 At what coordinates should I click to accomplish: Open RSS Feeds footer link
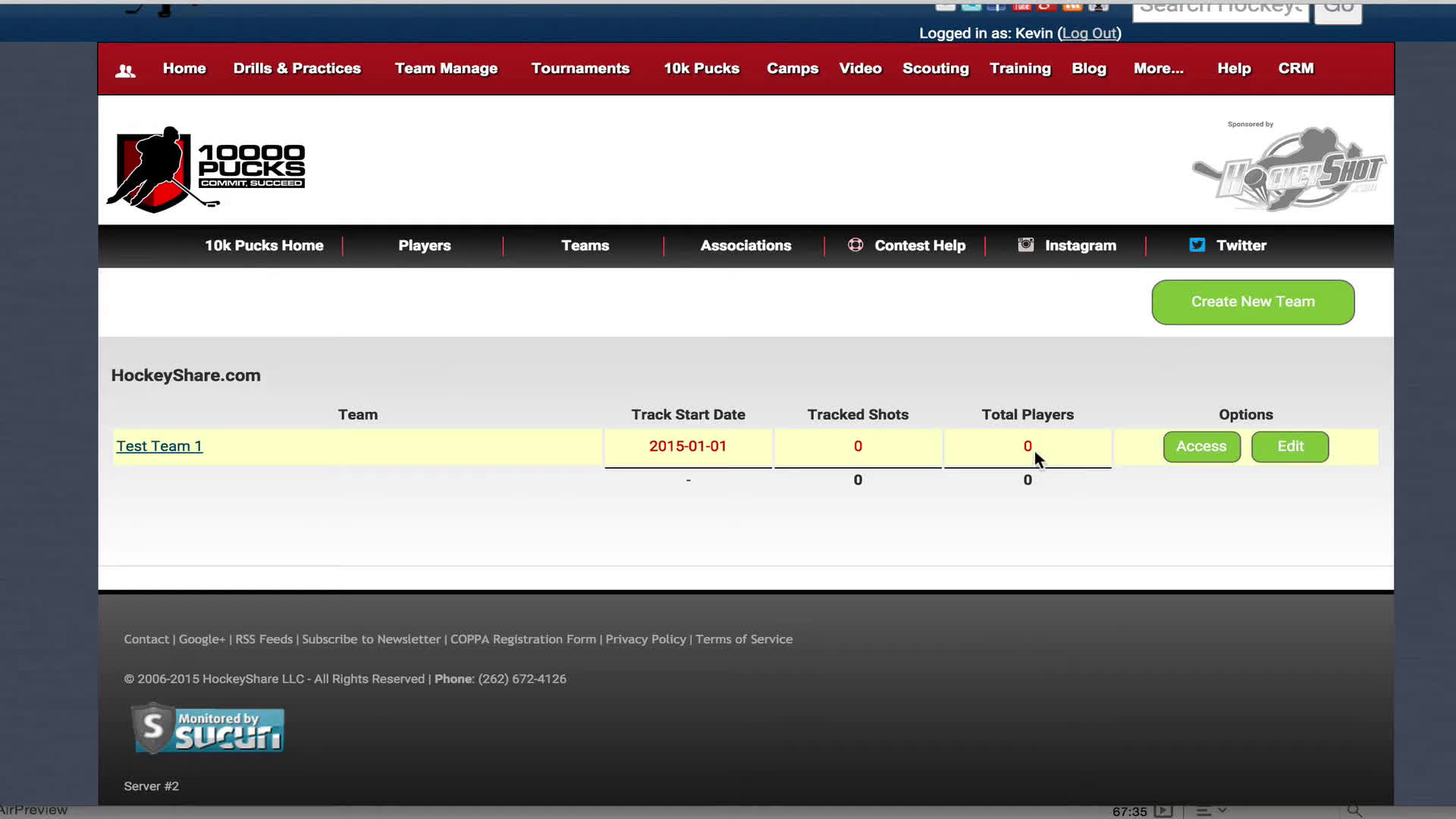pyautogui.click(x=264, y=639)
